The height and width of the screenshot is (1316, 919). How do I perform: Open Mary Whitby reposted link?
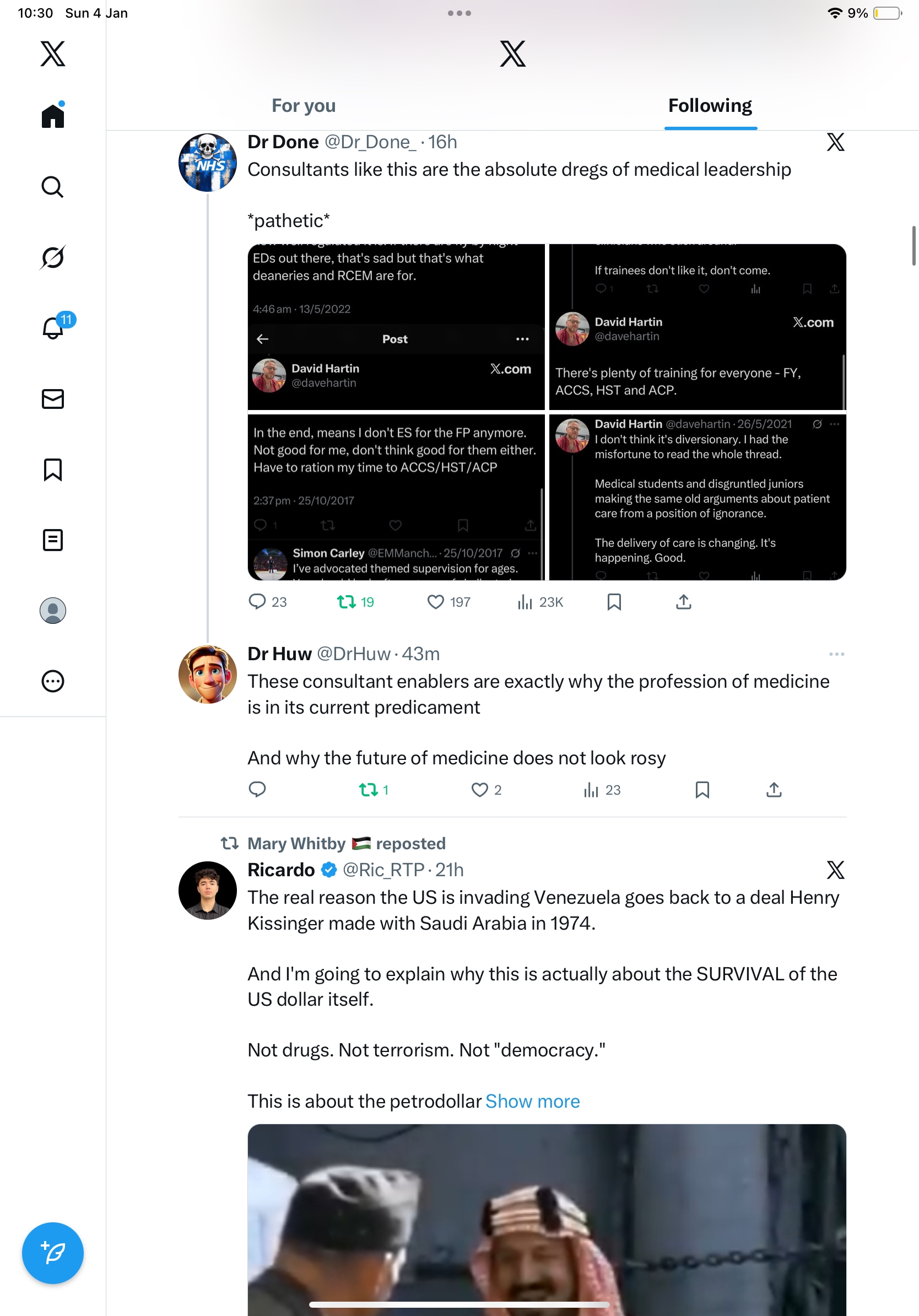coord(346,843)
